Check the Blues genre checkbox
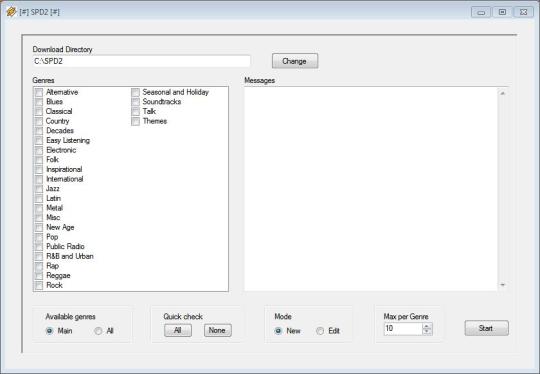Image resolution: width=540 pixels, height=374 pixels. pyautogui.click(x=39, y=102)
